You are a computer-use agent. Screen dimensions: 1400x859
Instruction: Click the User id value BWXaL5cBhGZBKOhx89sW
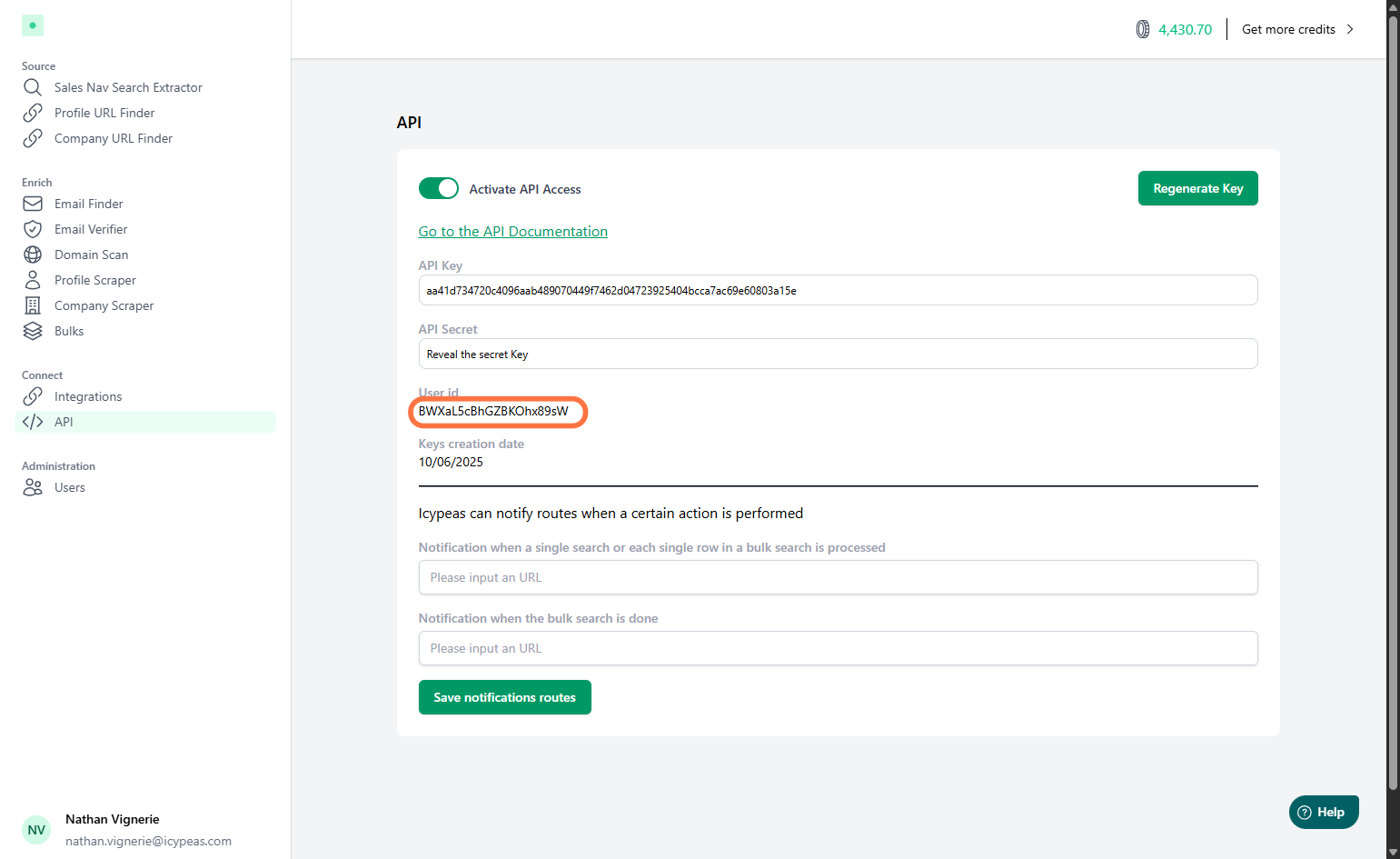(x=493, y=412)
